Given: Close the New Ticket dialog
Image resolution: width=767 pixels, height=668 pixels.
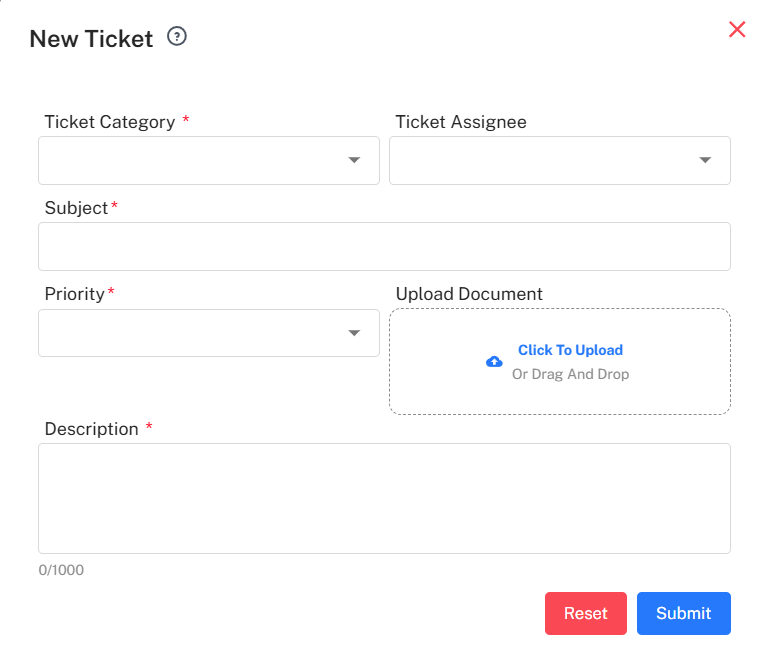Looking at the screenshot, I should point(737,29).
